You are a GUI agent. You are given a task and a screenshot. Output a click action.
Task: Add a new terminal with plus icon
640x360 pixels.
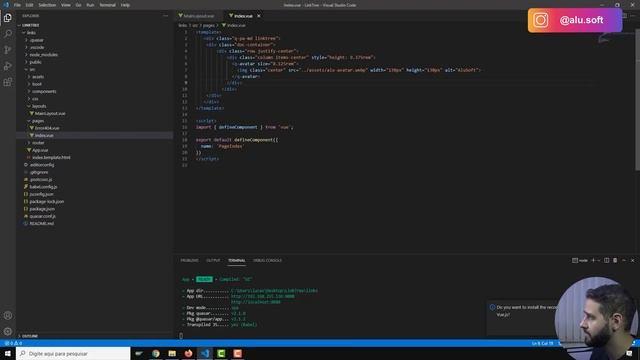click(593, 260)
